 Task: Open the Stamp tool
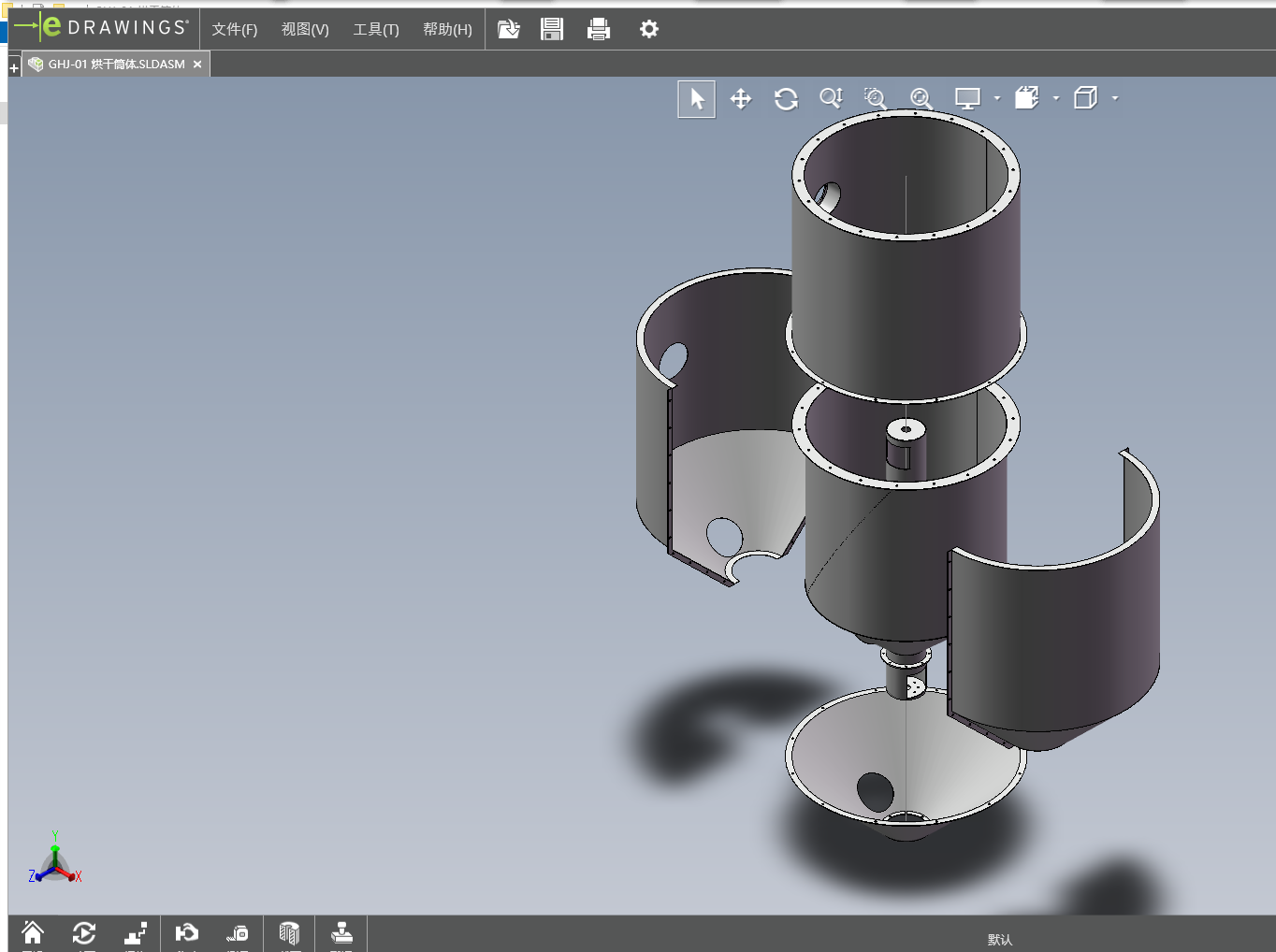click(341, 933)
